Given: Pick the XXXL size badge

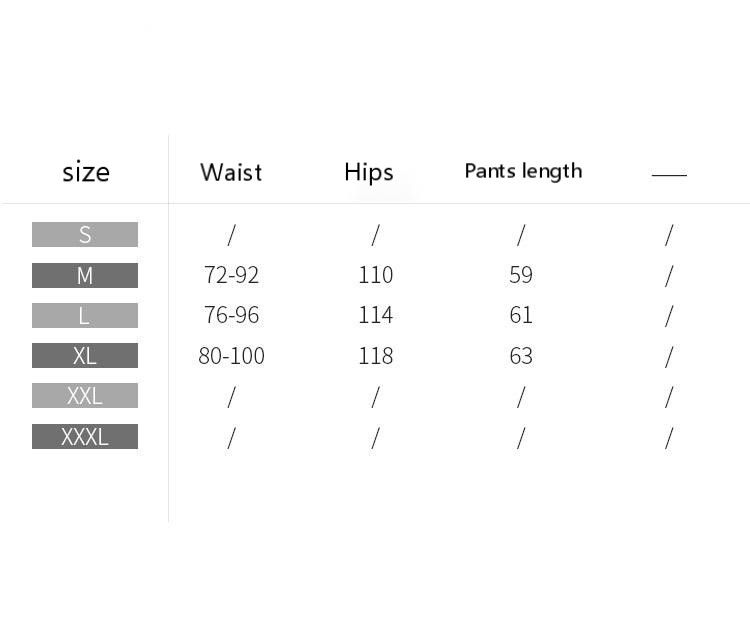Looking at the screenshot, I should 85,437.
